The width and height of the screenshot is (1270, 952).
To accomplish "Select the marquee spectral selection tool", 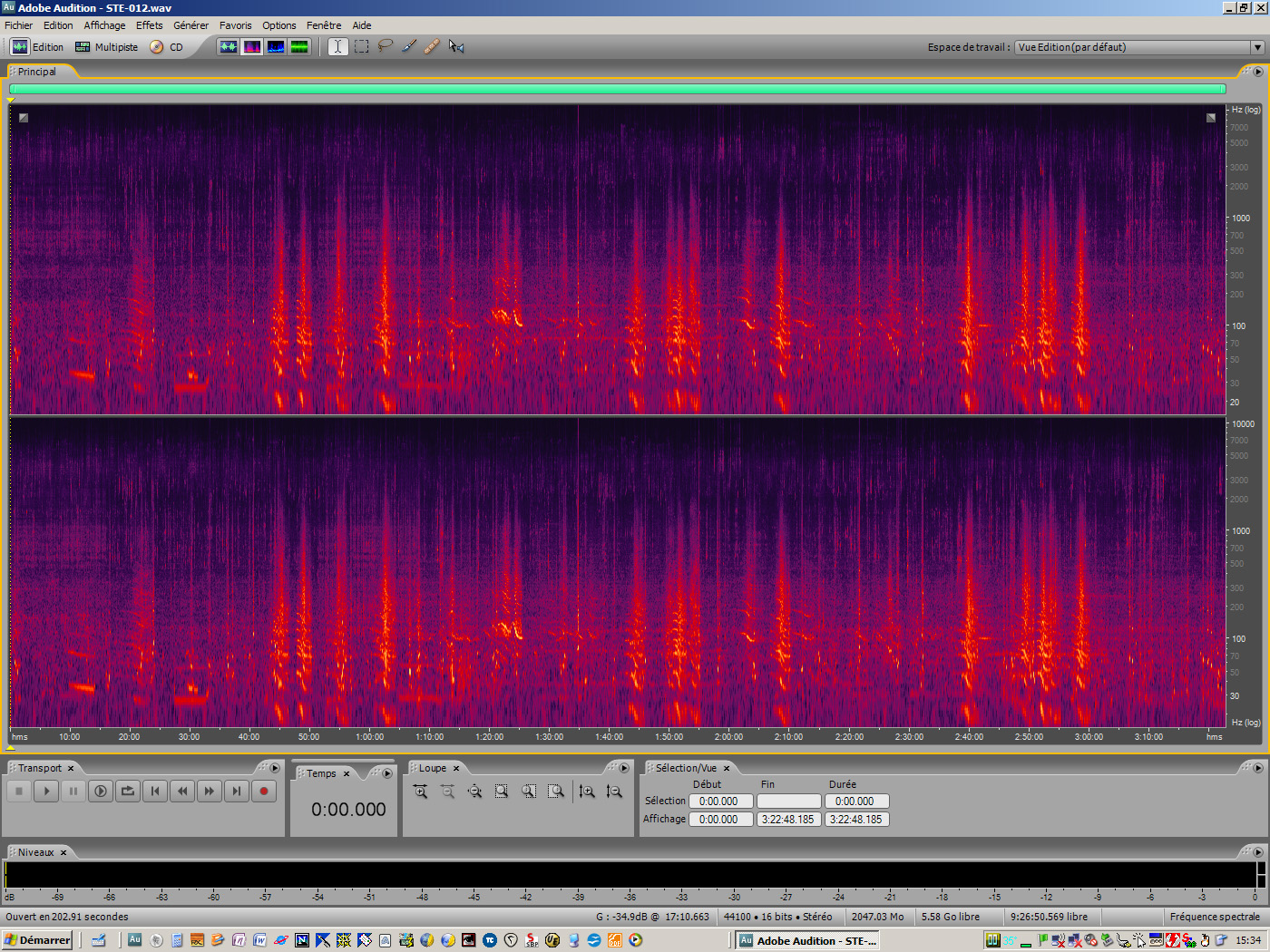I will [361, 46].
